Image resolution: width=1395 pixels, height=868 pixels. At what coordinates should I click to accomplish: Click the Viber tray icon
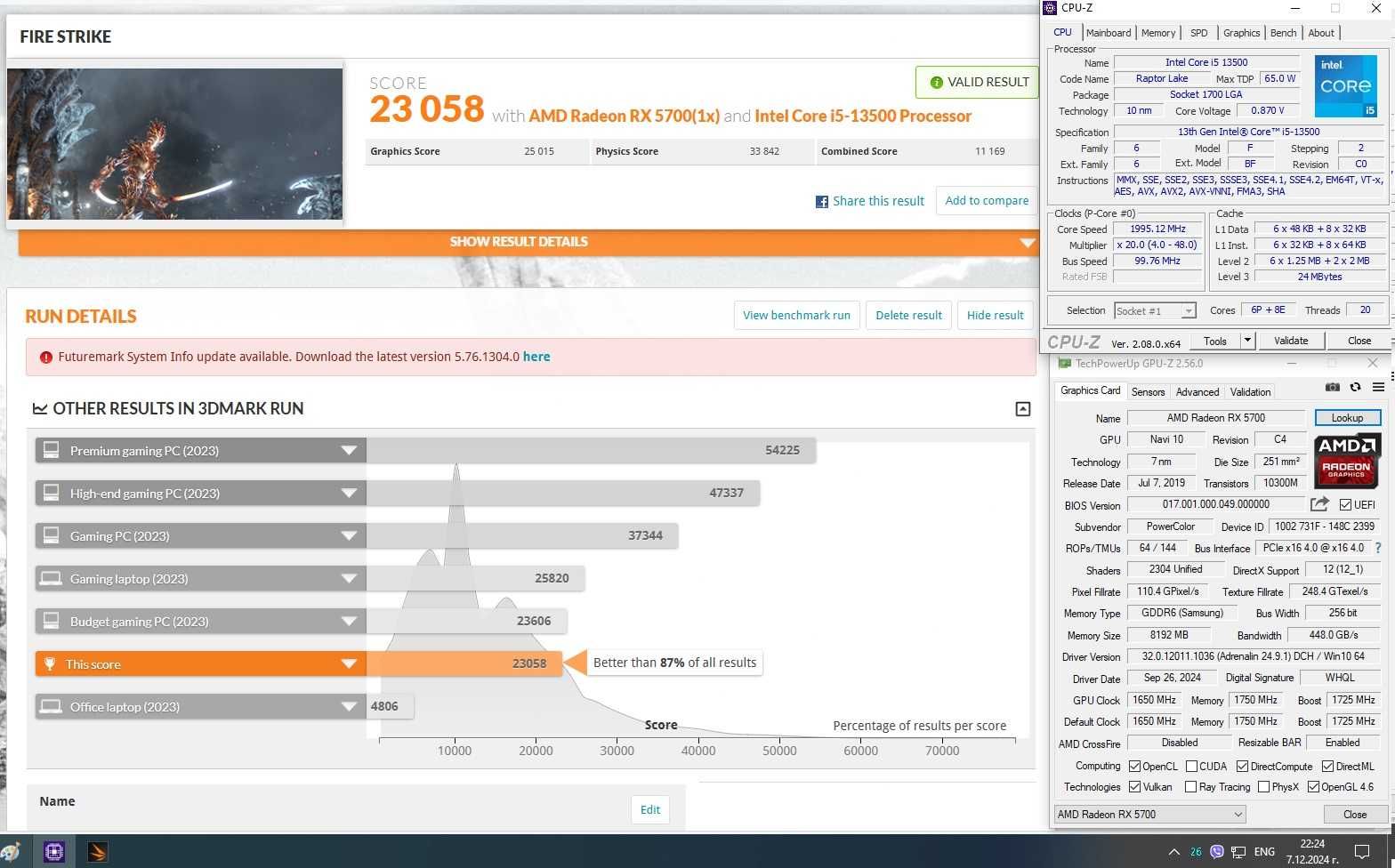click(1217, 852)
